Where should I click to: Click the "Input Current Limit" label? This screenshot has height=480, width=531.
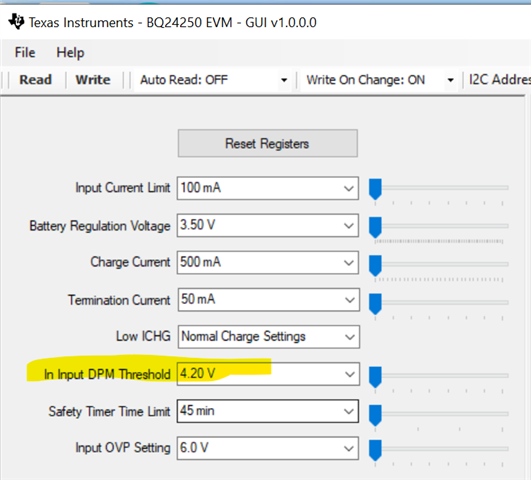tap(123, 188)
